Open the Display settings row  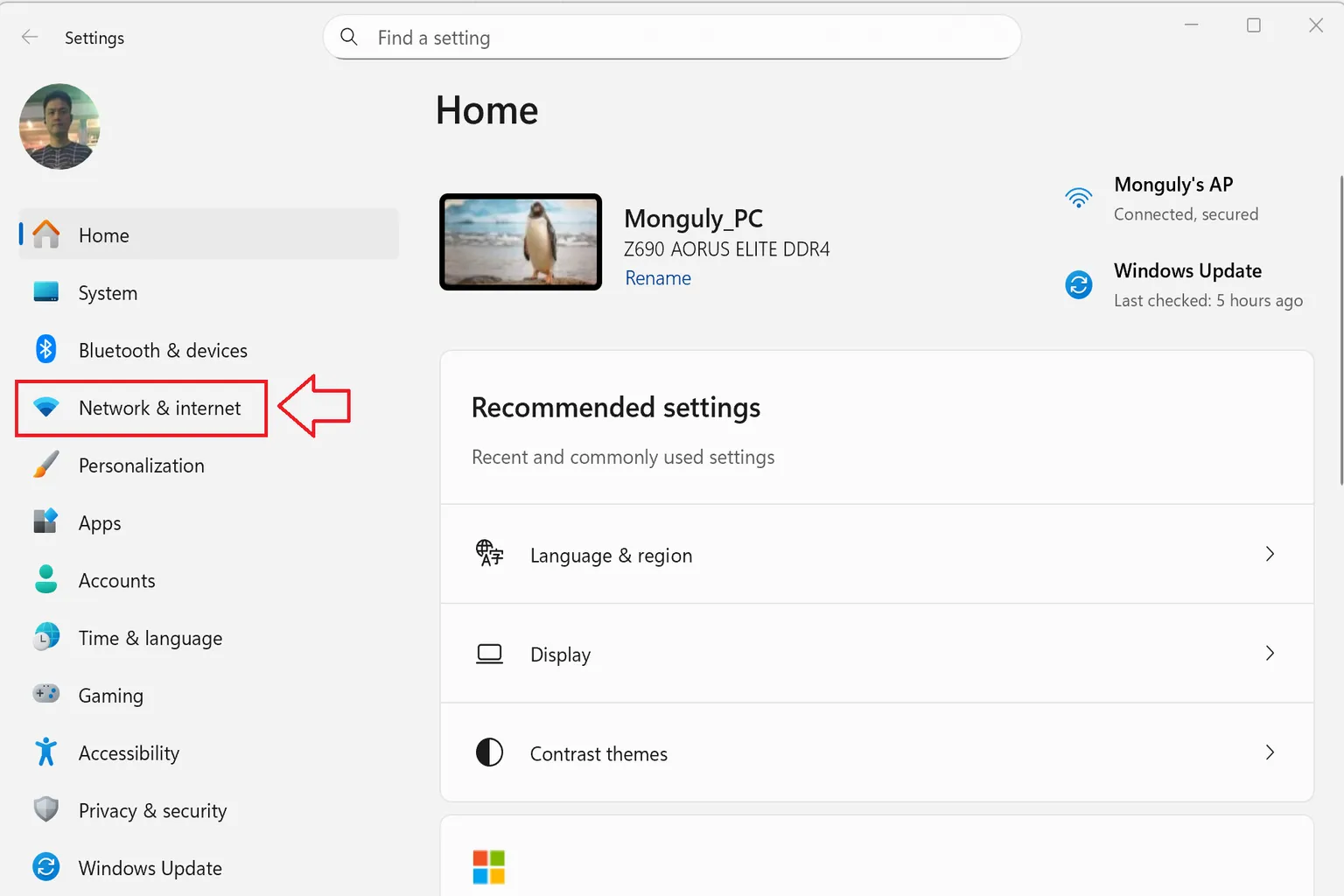point(877,653)
